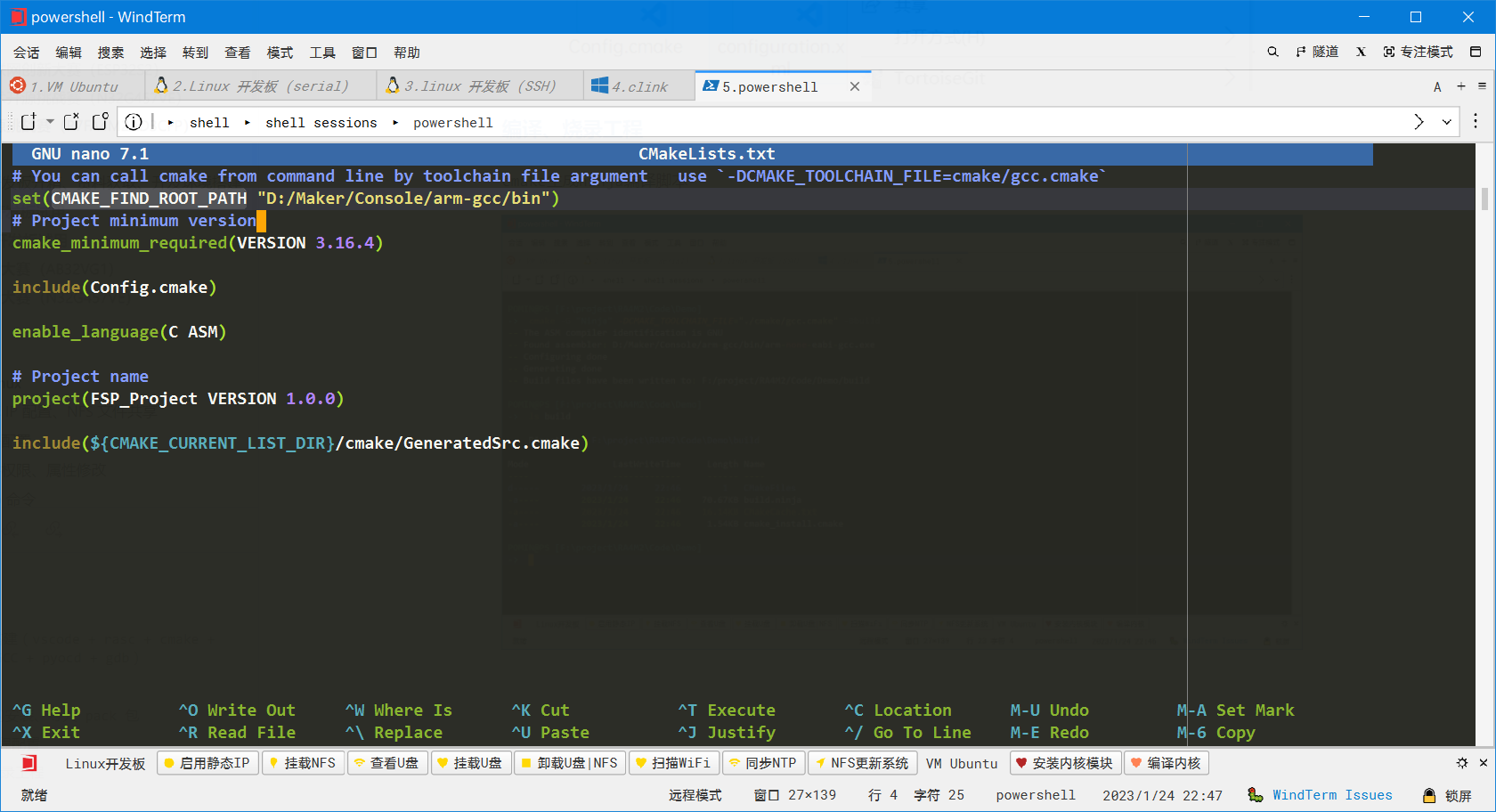1496x812 pixels.
Task: Click the window layout icon beside 专注模式
Action: pos(1476,52)
